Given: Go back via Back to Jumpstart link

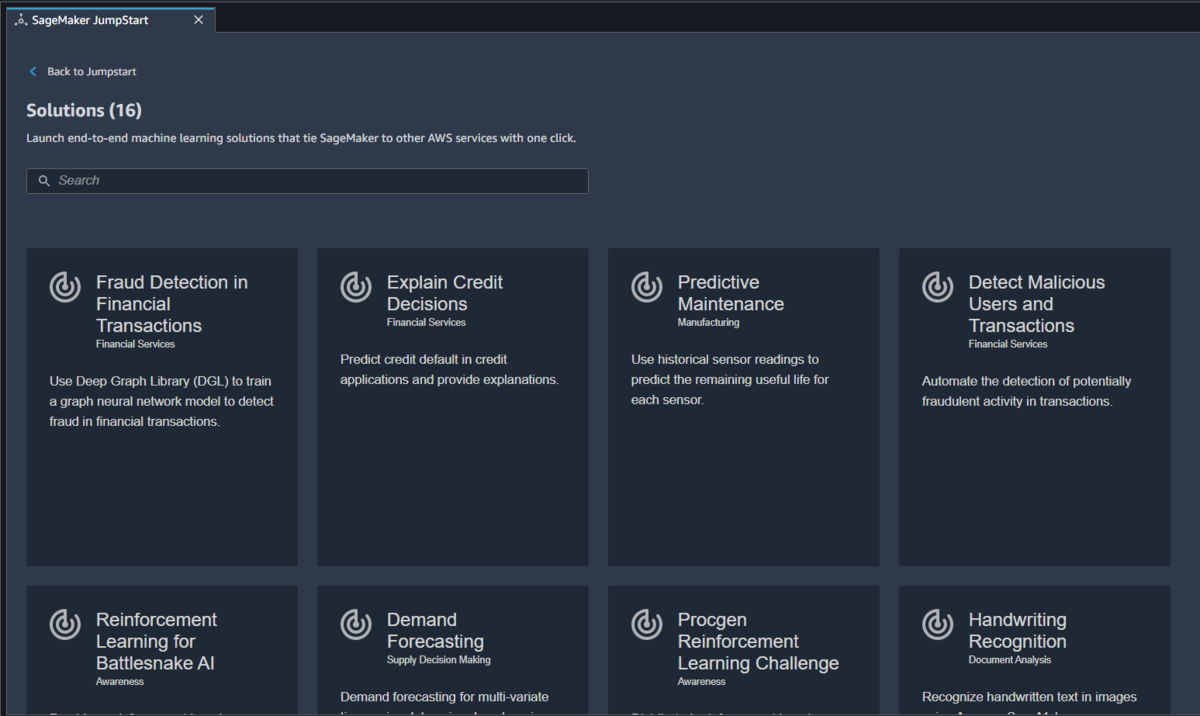Looking at the screenshot, I should tap(92, 72).
